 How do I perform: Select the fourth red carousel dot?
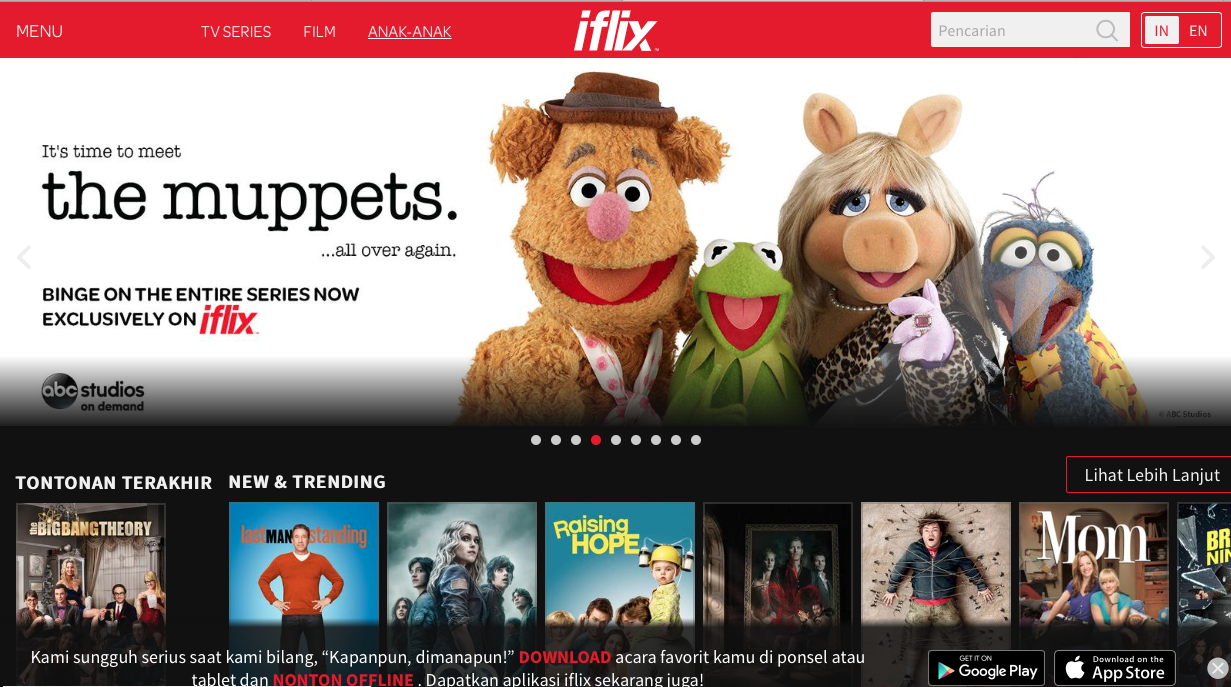point(596,440)
